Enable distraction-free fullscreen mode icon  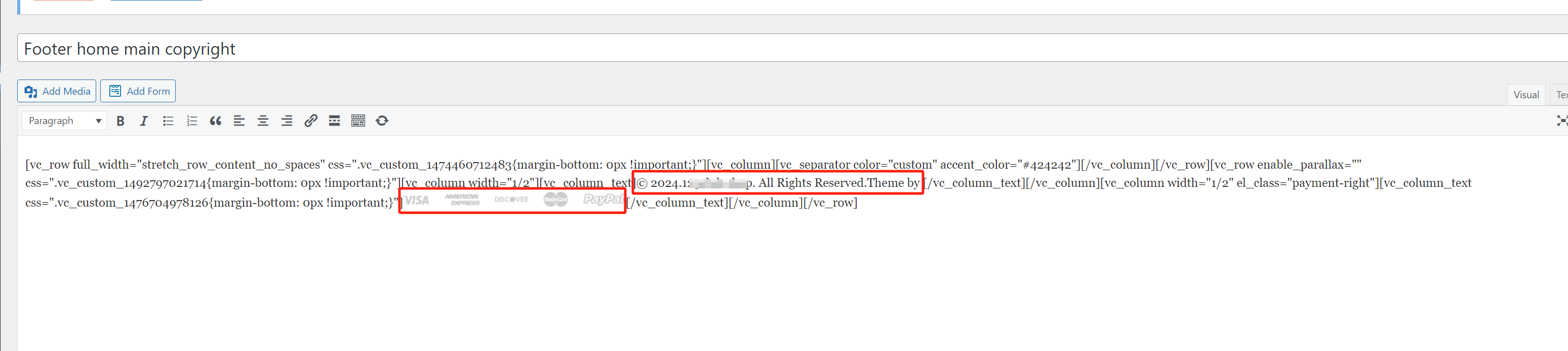(1561, 121)
